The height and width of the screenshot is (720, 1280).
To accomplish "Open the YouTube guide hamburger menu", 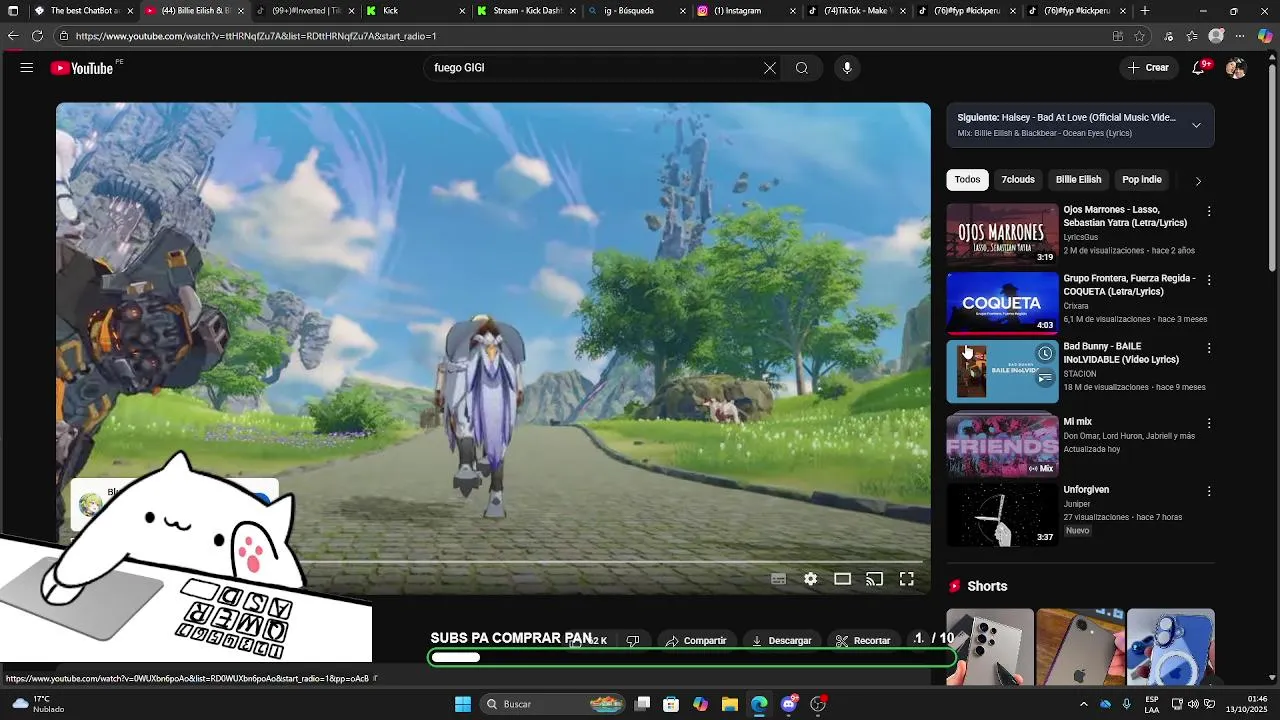I will 27,68.
